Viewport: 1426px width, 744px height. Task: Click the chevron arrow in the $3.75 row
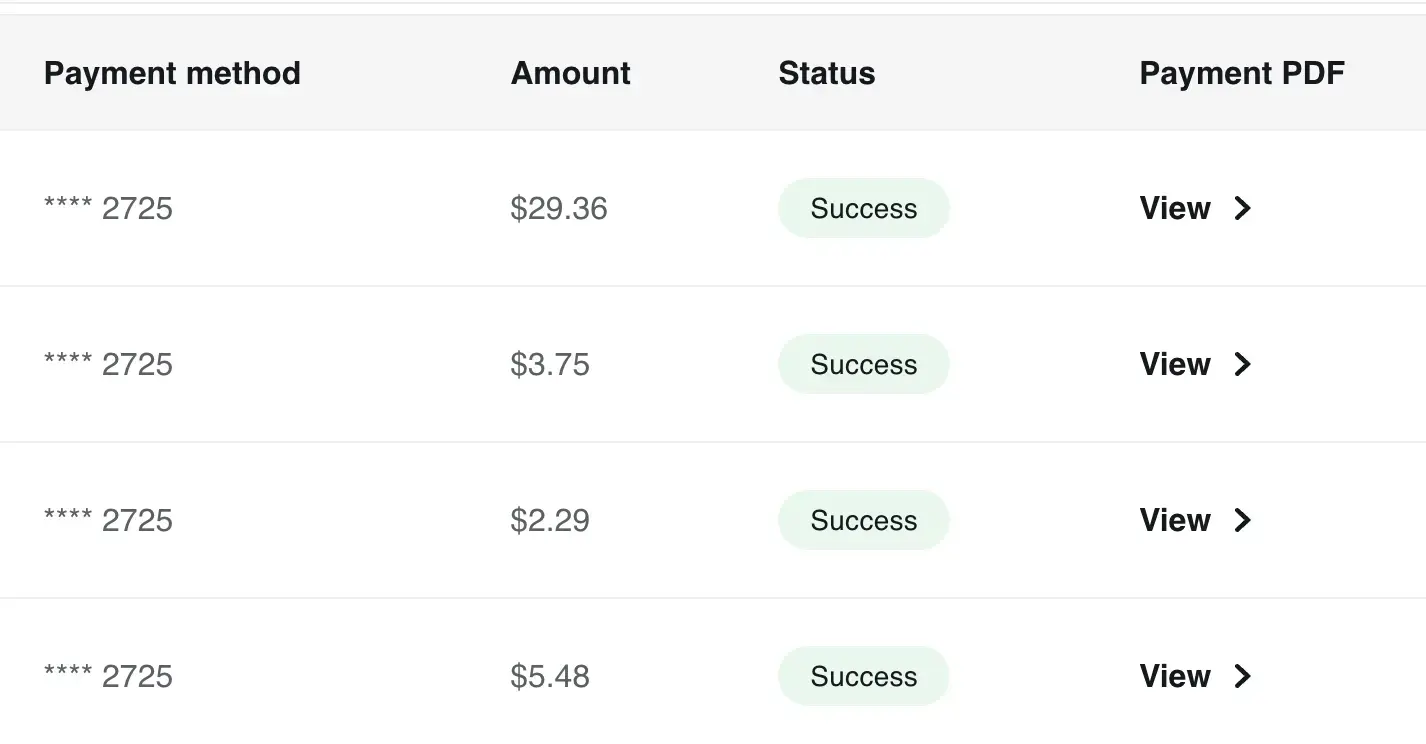(1242, 364)
